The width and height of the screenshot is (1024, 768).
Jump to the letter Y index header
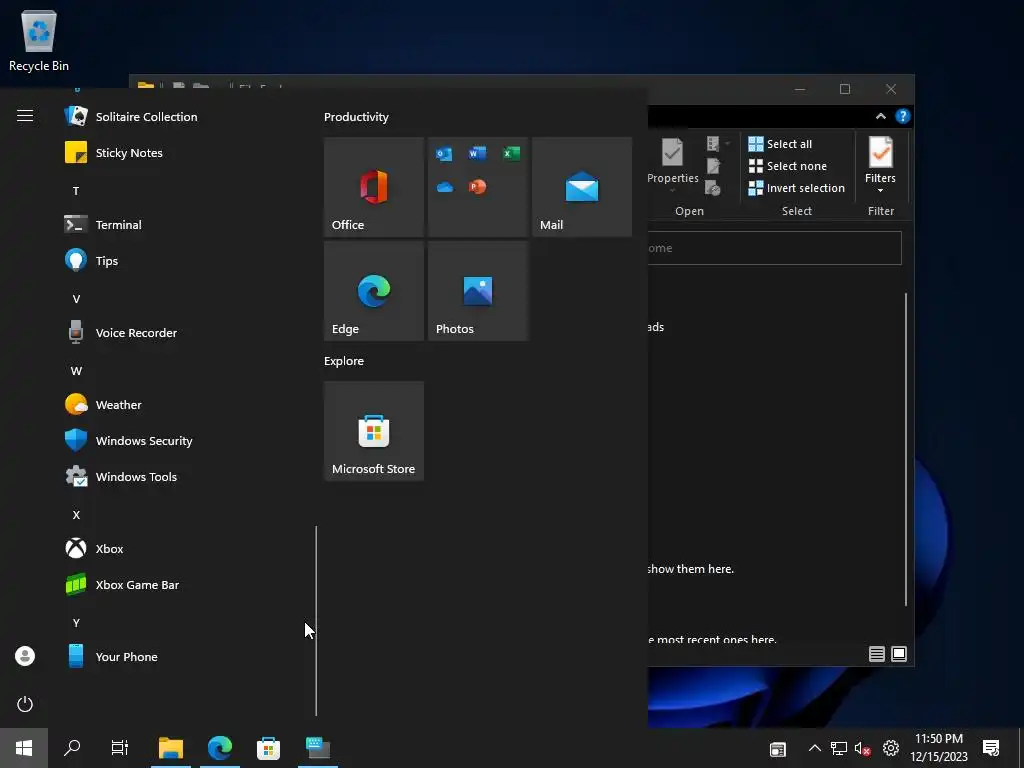coord(76,623)
